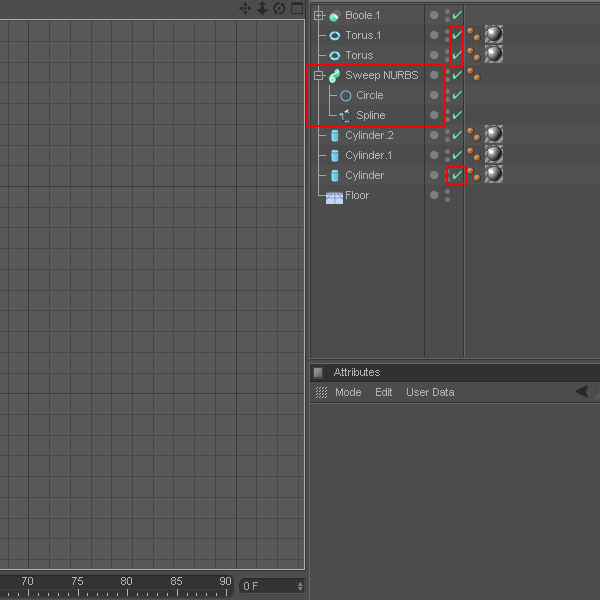Select the Sweep NURBS object name
Screen dimensions: 600x600
click(x=382, y=75)
